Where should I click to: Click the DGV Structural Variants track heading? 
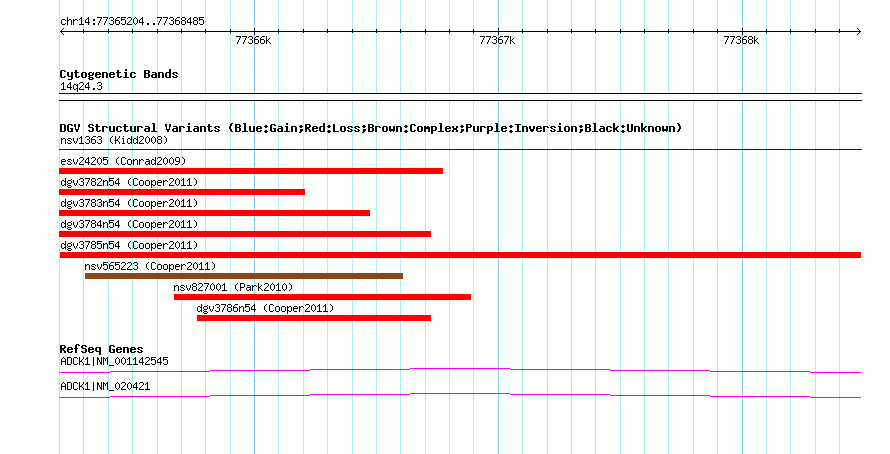pyautogui.click(x=371, y=128)
